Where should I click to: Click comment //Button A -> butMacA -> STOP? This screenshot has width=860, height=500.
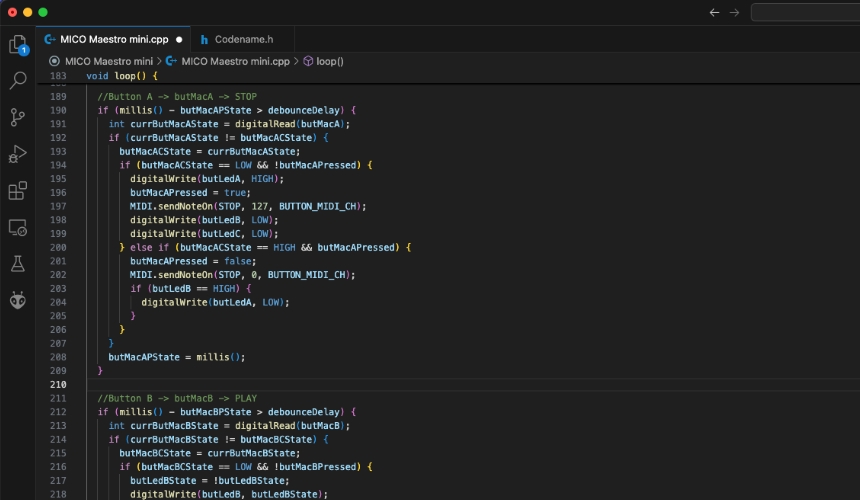177,96
